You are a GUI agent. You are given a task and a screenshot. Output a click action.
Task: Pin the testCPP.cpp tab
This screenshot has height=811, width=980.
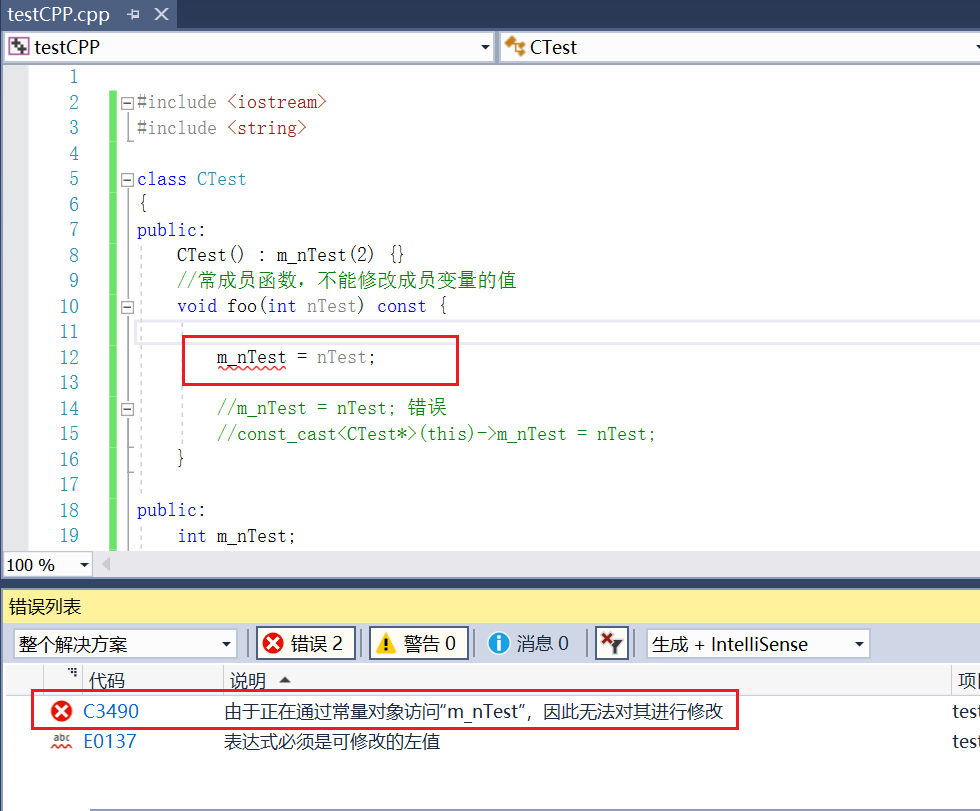pos(133,14)
